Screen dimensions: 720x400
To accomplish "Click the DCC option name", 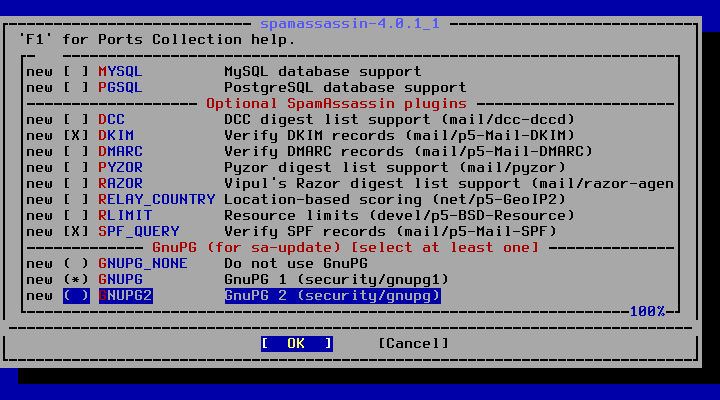I will click(112, 120).
